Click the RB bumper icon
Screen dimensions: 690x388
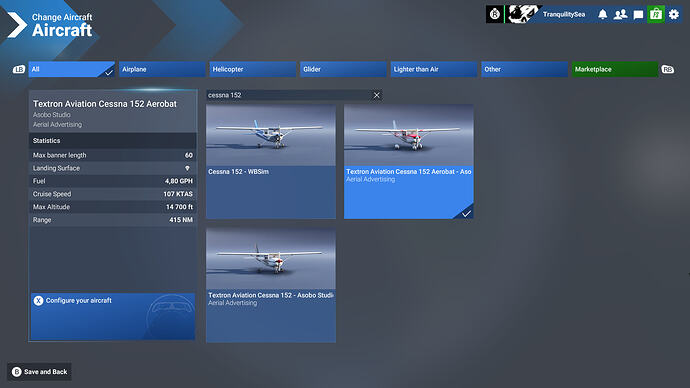[x=668, y=70]
